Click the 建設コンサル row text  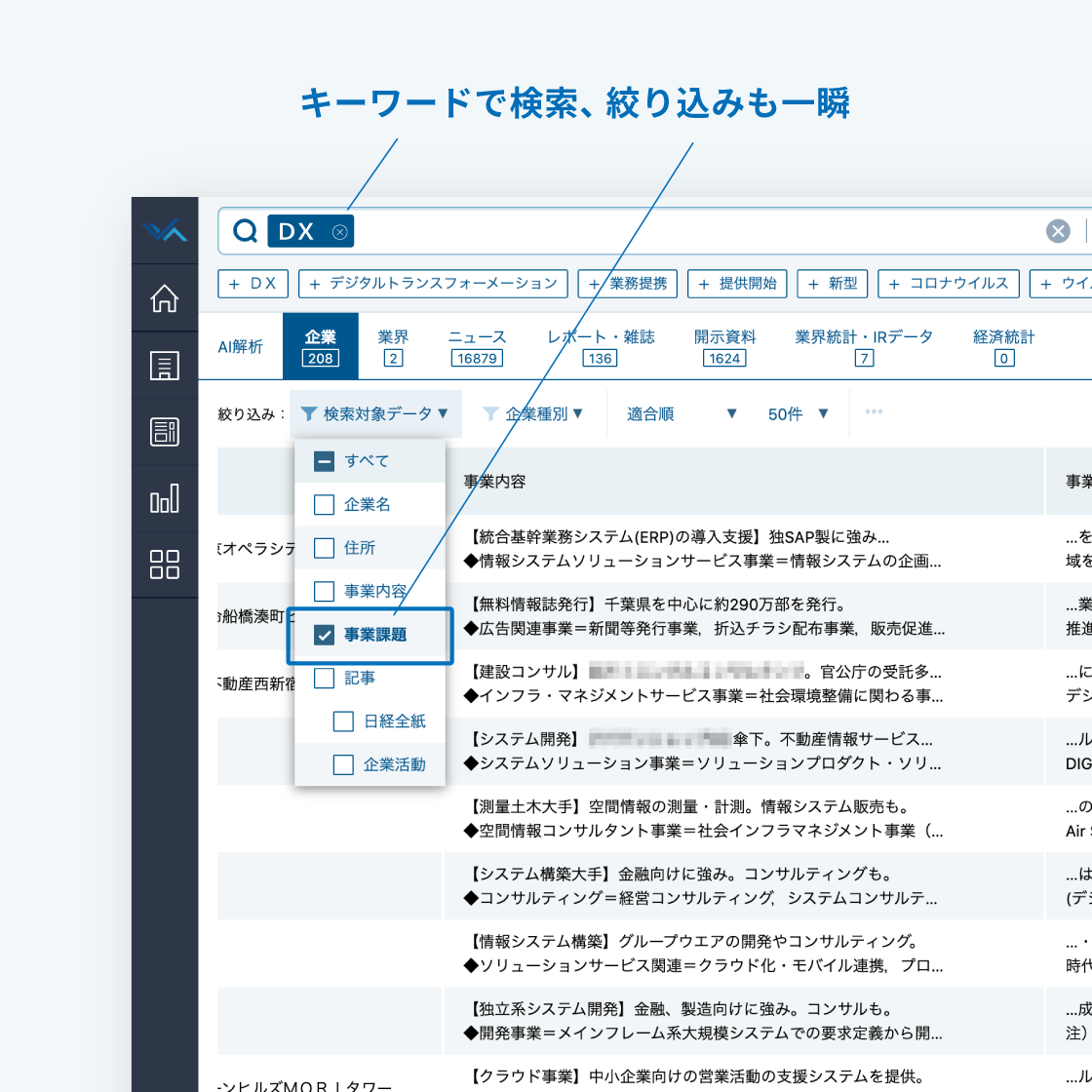703,683
